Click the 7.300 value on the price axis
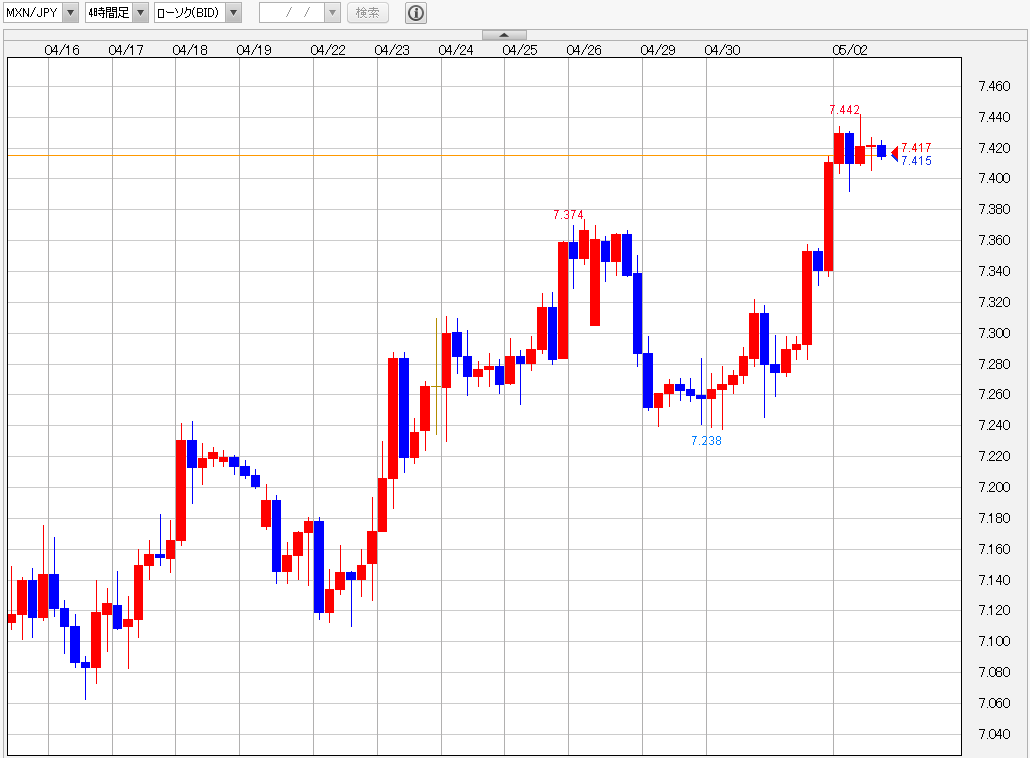This screenshot has width=1030, height=758. coord(993,333)
